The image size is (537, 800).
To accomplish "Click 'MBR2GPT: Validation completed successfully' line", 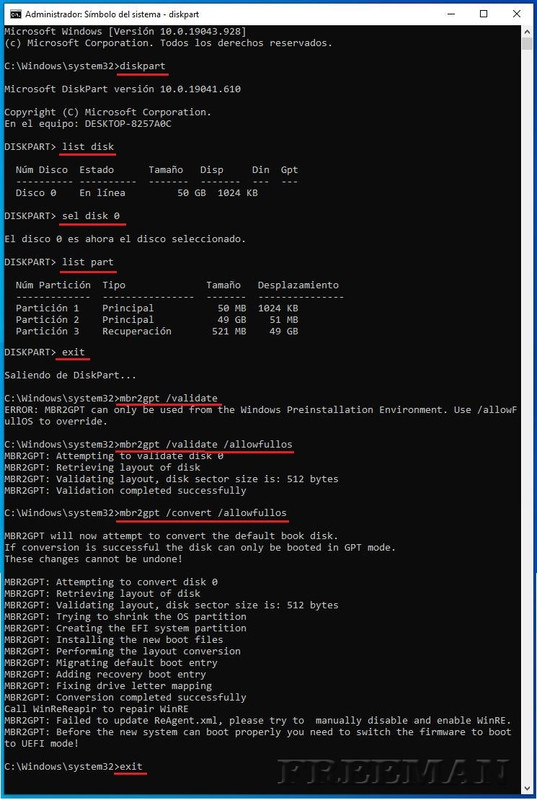I will point(125,490).
